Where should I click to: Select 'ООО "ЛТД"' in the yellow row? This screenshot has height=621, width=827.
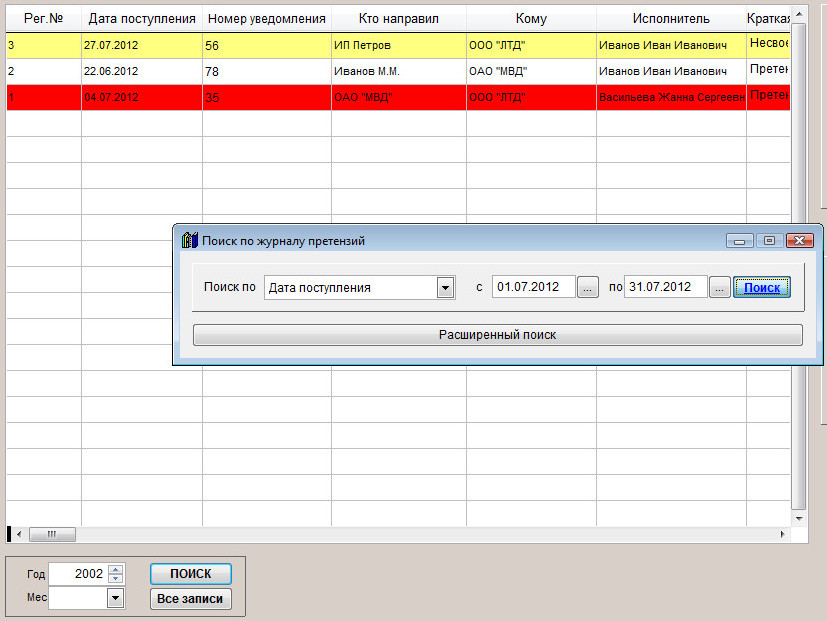[531, 45]
